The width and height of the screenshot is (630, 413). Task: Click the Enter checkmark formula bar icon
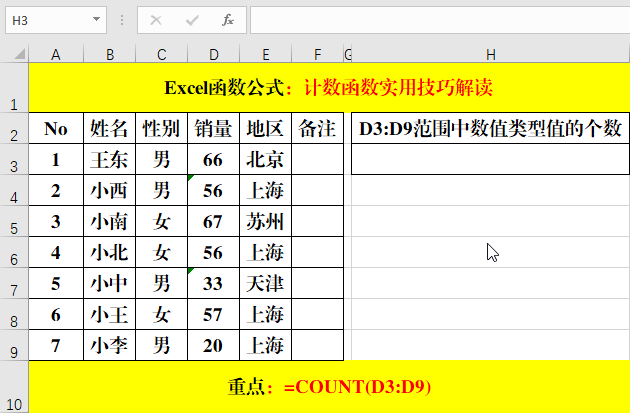(192, 20)
